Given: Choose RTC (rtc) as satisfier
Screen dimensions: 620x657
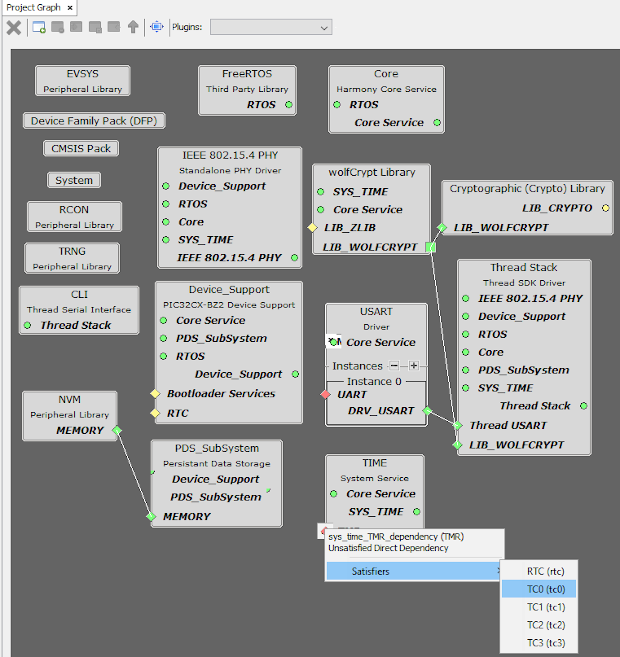Looking at the screenshot, I should pos(546,571).
